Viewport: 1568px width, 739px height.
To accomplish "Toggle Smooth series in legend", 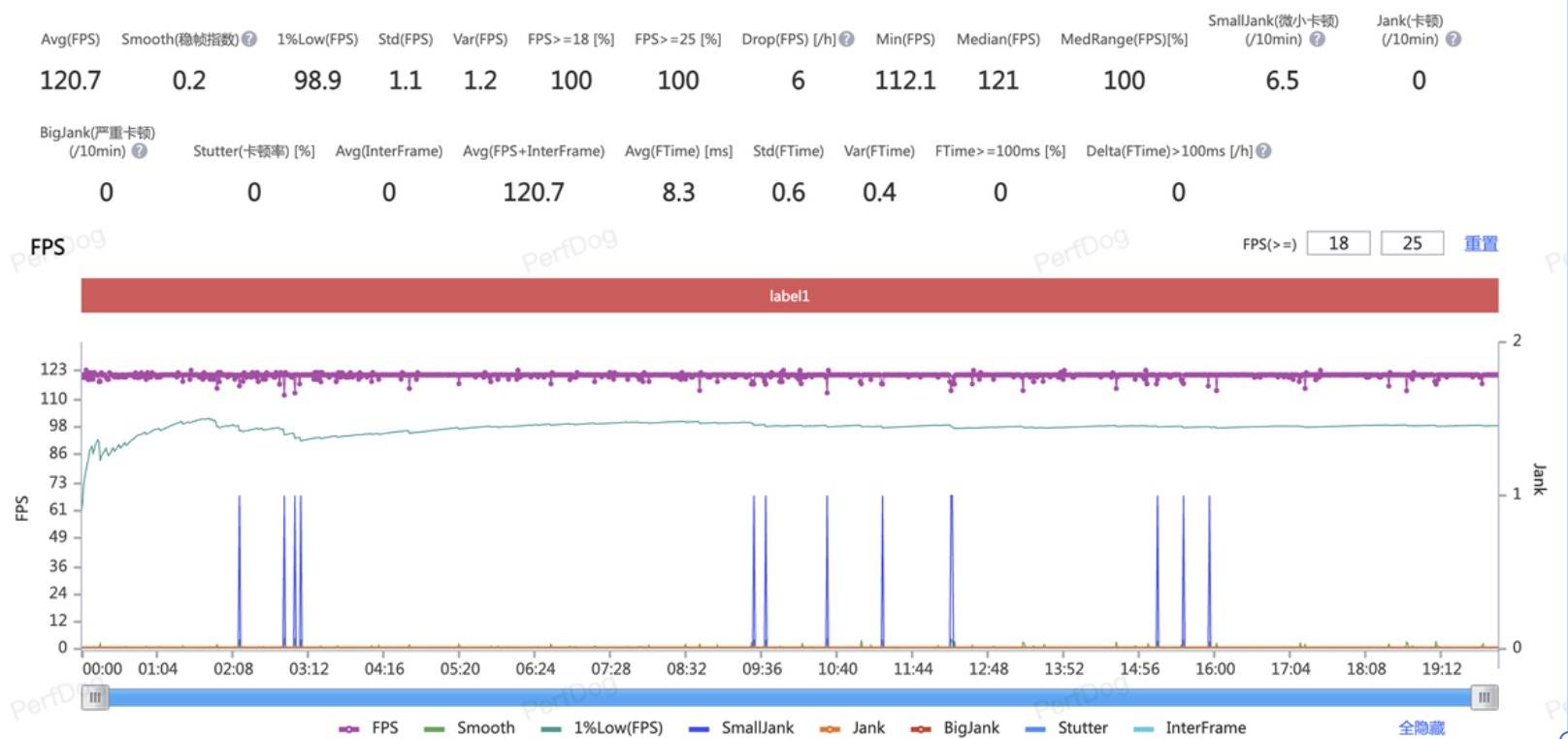I will (470, 728).
